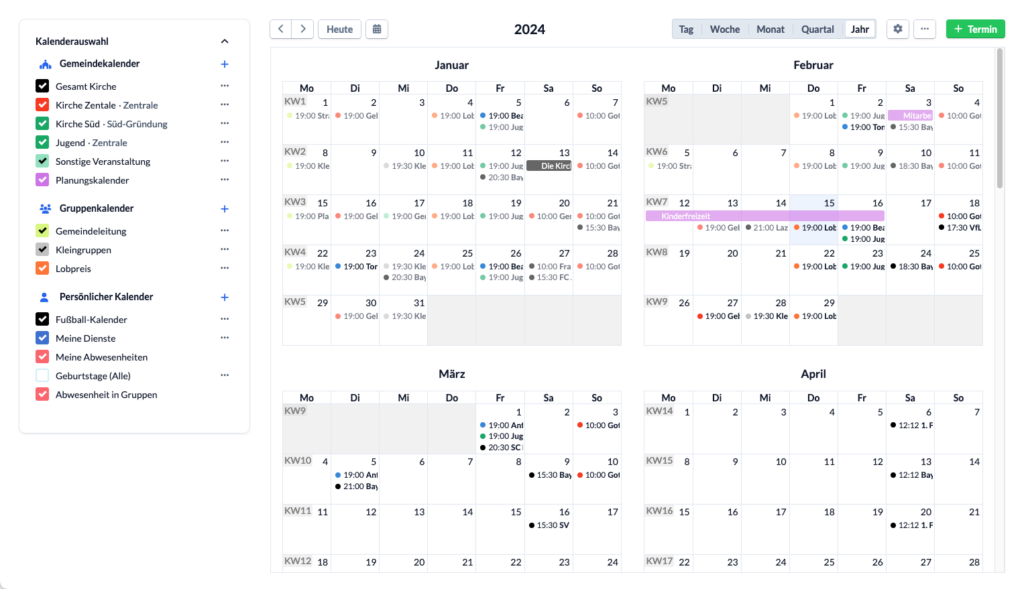Open the Kinderfreizeit event bar in February
This screenshot has height=589, width=1024.
point(765,215)
